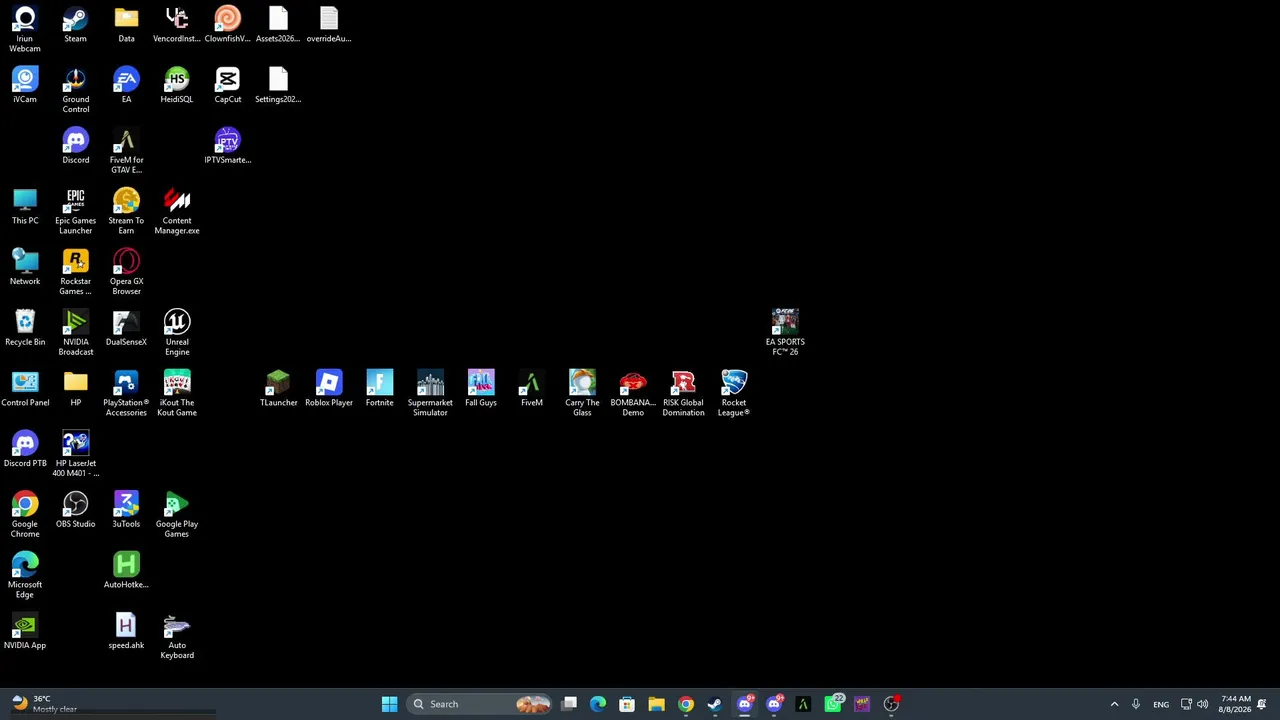This screenshot has width=1280, height=720.
Task: Select the NVIDIA App desktop shortcut
Action: pyautogui.click(x=25, y=633)
